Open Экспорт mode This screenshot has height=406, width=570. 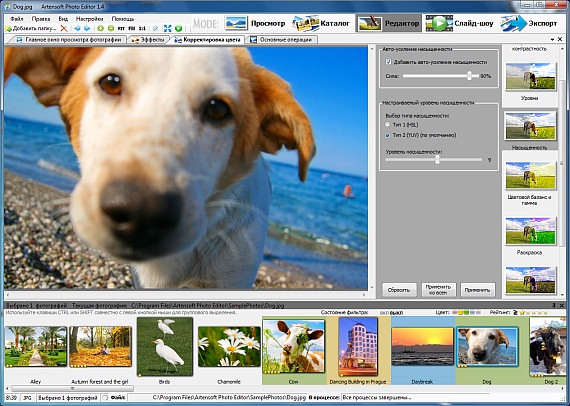coord(529,23)
